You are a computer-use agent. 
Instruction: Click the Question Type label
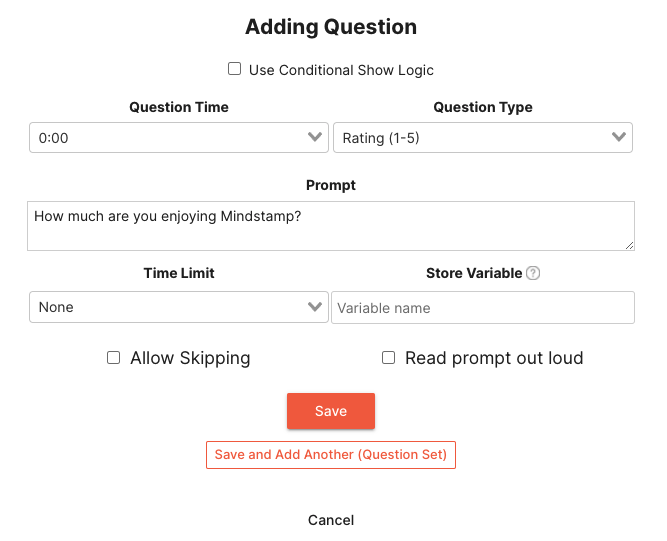(483, 107)
